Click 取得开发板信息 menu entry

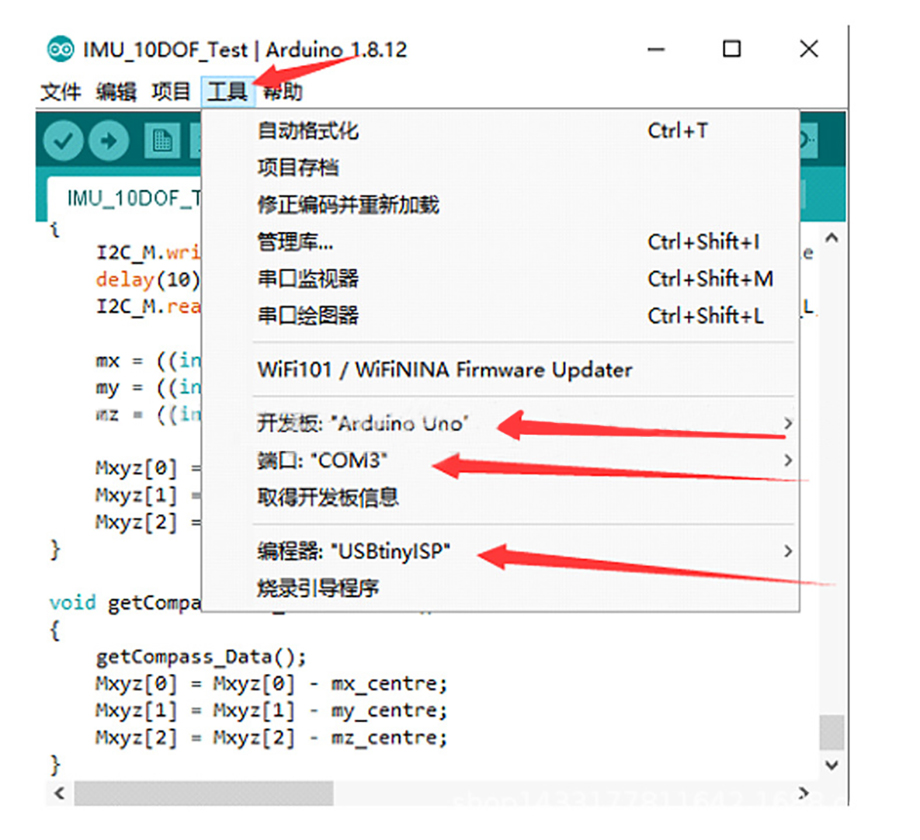(500, 497)
